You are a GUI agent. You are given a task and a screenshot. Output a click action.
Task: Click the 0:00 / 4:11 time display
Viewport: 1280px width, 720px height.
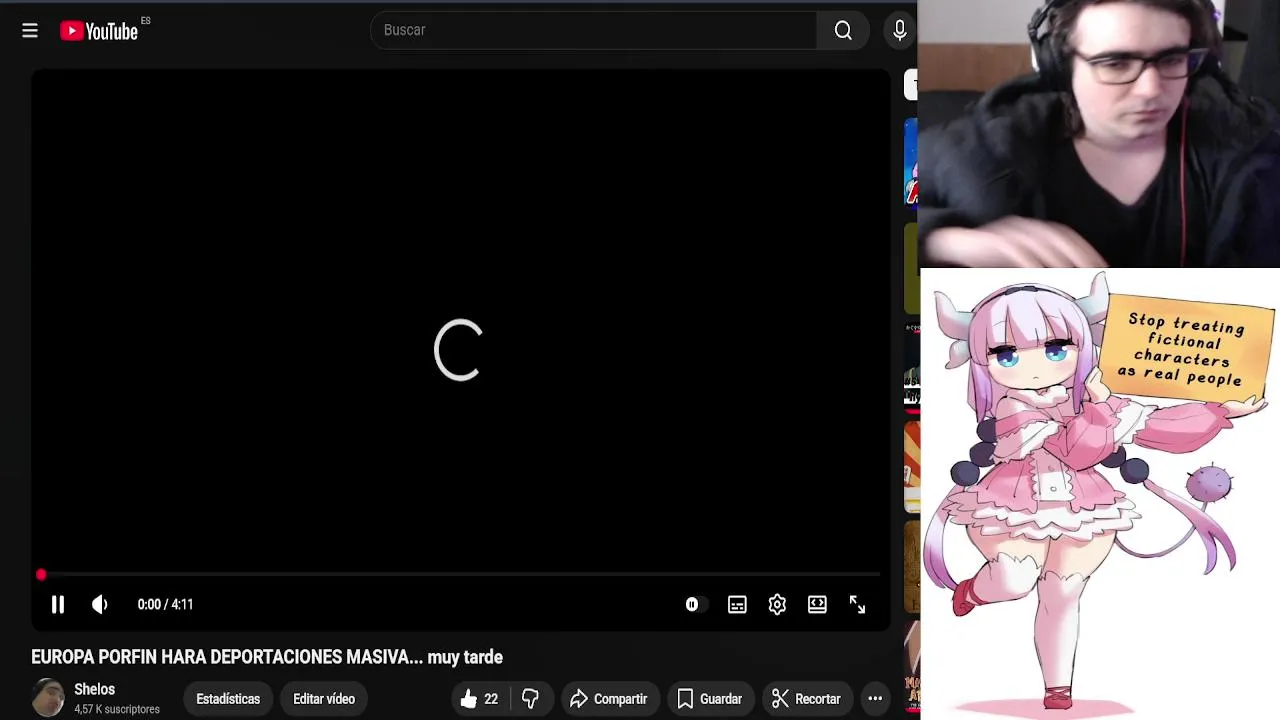165,604
